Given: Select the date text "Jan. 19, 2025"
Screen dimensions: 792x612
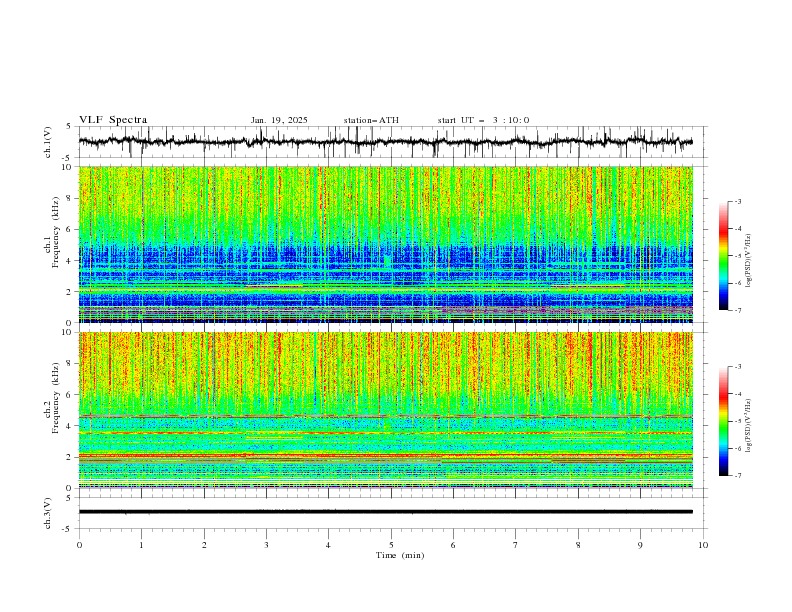Looking at the screenshot, I should click(x=279, y=120).
